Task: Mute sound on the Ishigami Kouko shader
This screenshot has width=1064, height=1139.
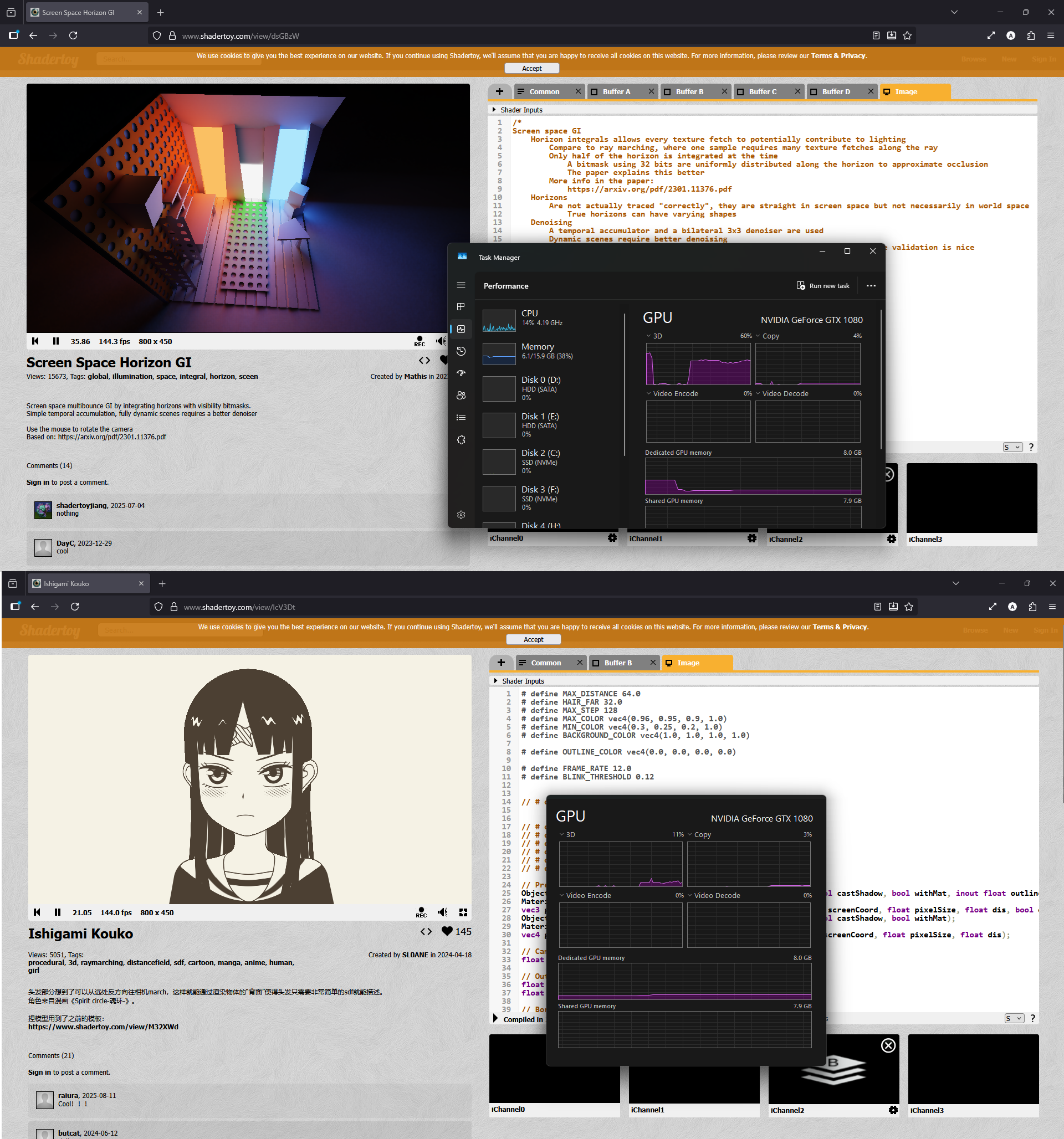Action: click(443, 912)
